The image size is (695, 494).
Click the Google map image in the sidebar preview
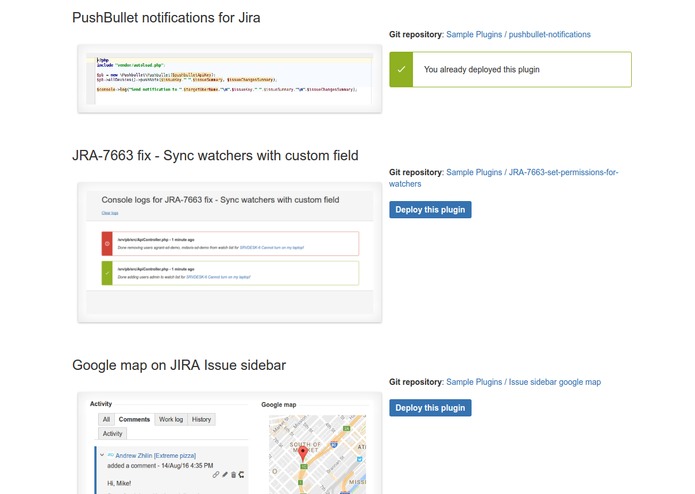click(317, 454)
